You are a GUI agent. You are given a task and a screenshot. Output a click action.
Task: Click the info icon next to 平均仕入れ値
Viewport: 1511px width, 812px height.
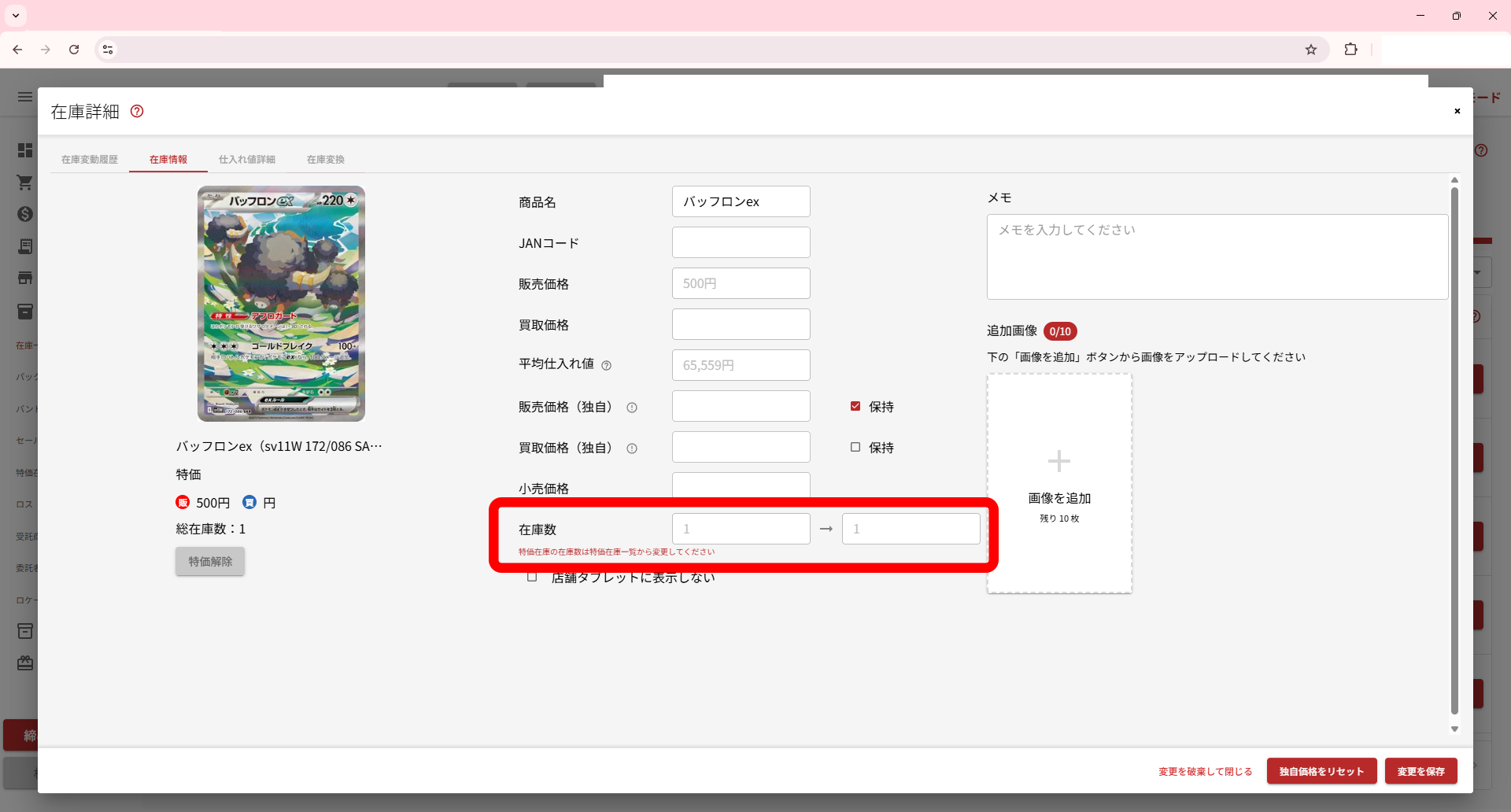click(x=606, y=365)
